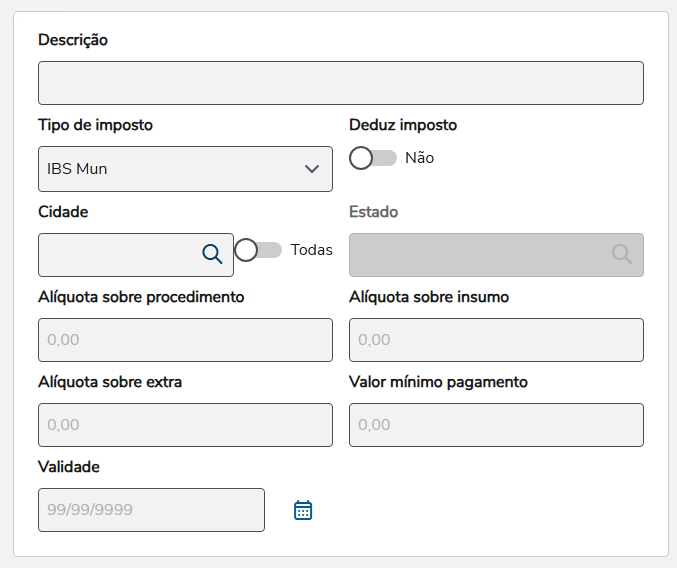677x568 pixels.
Task: Click the "Todas" label text
Action: (x=311, y=250)
